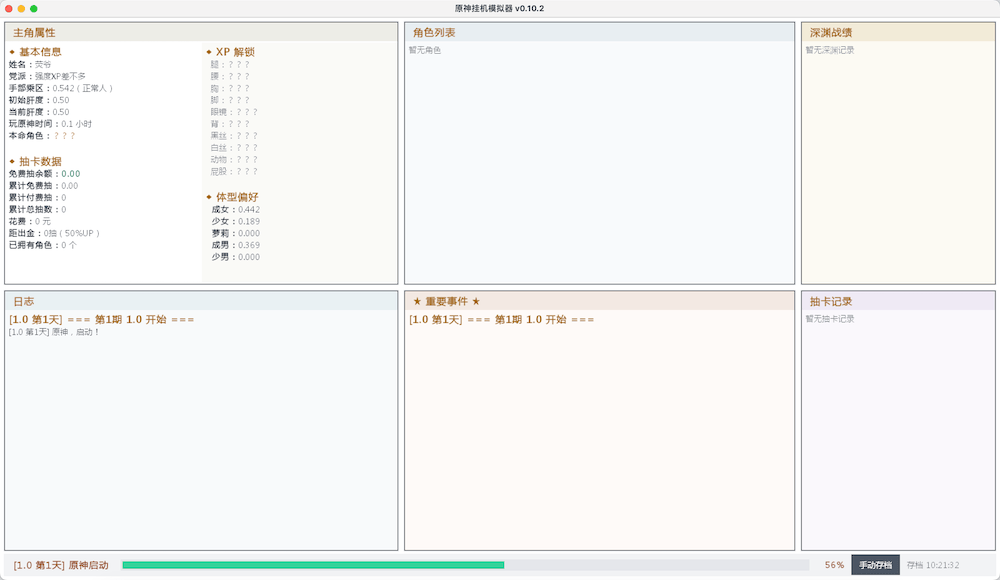Click the 体型偏好 section heading
Image resolution: width=1000 pixels, height=580 pixels.
[237, 197]
